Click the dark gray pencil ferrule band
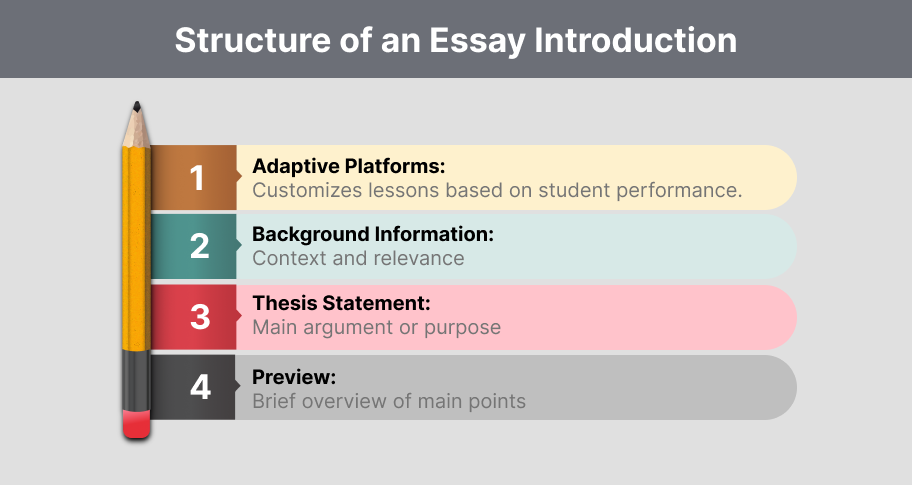Screen dimensions: 912x485 pyautogui.click(x=135, y=378)
